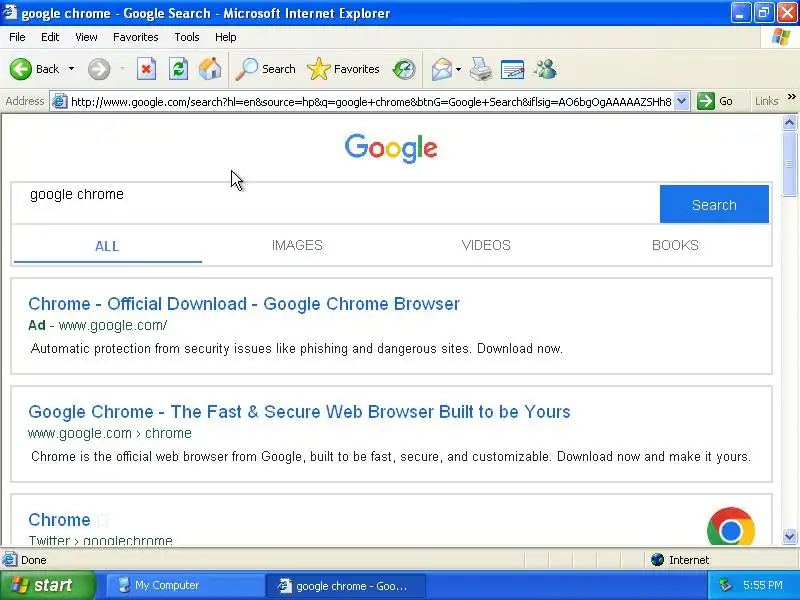Refresh the page with green arrows icon
The height and width of the screenshot is (600, 800).
click(178, 69)
